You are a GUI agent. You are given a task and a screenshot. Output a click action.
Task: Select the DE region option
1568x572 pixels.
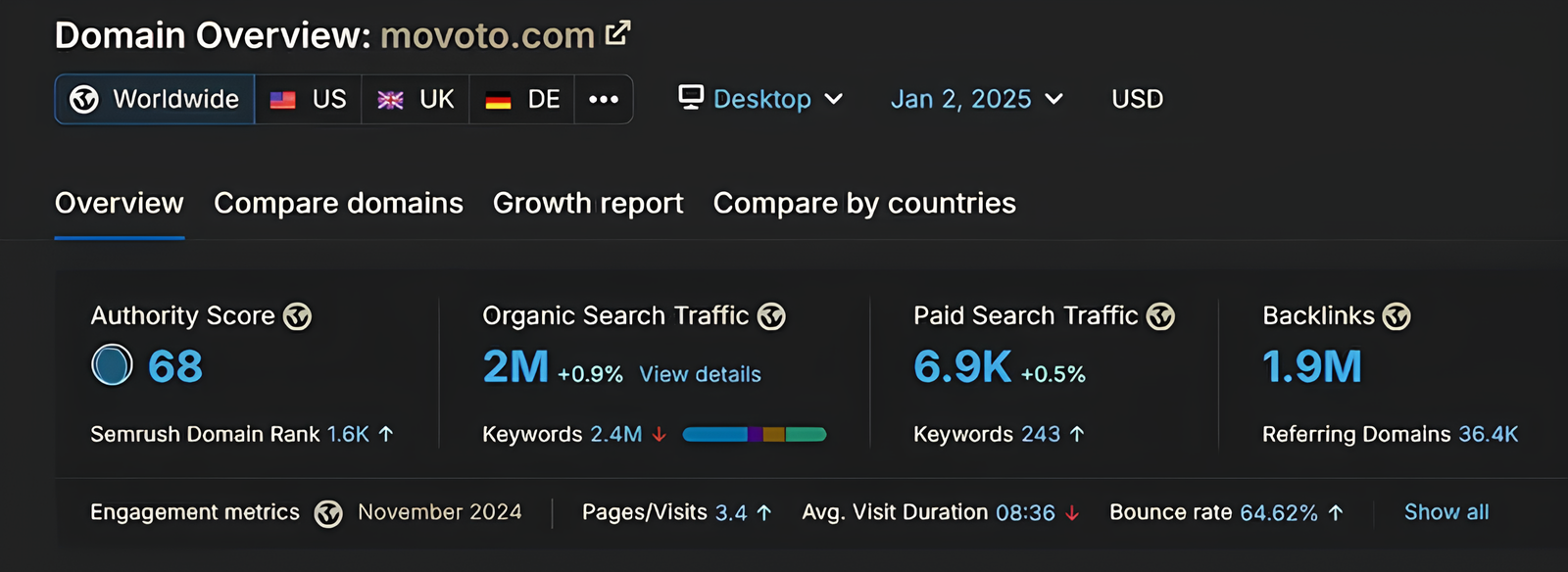coord(522,99)
